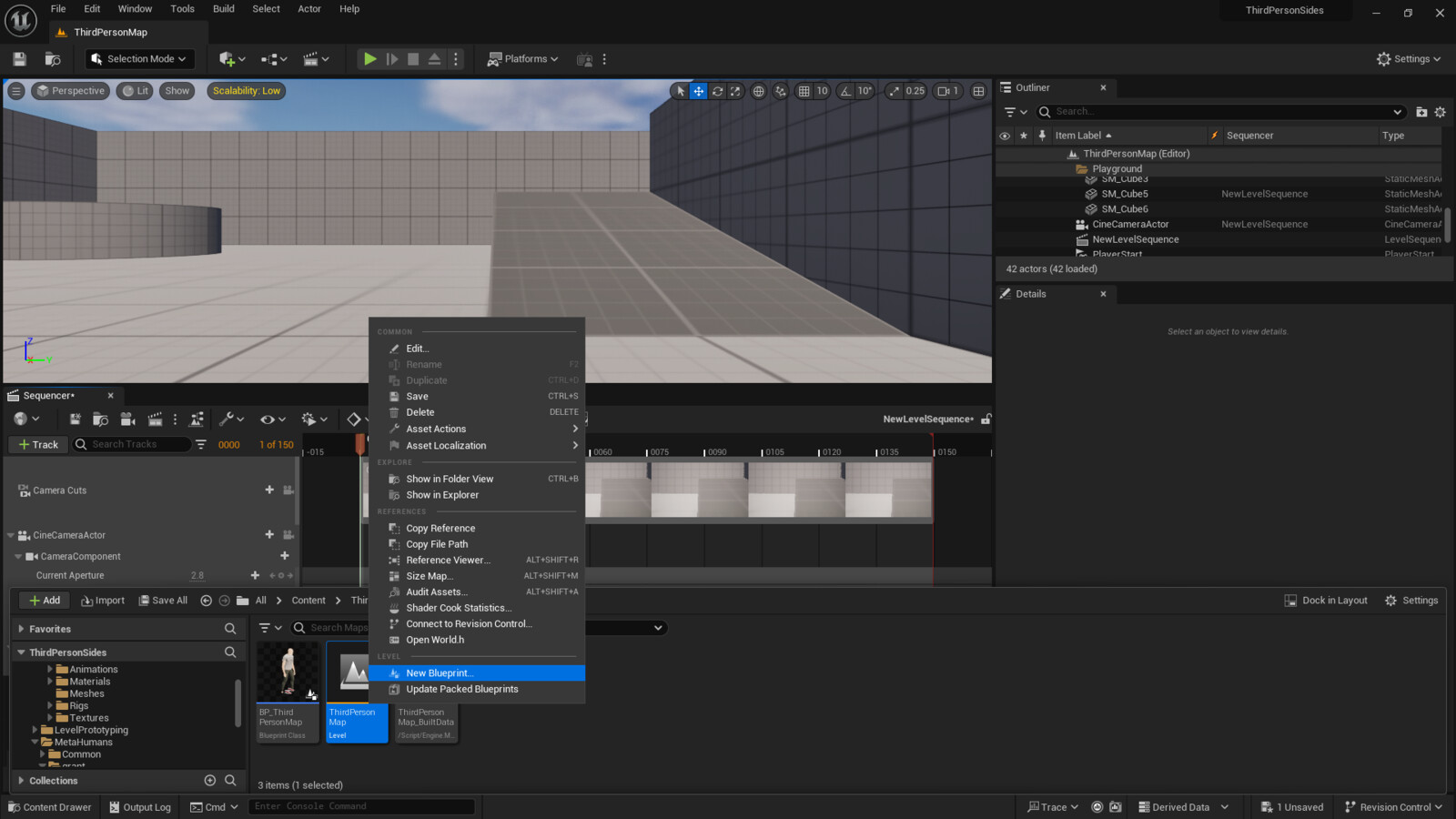
Task: Add a track to Camera Cuts
Action: (269, 490)
